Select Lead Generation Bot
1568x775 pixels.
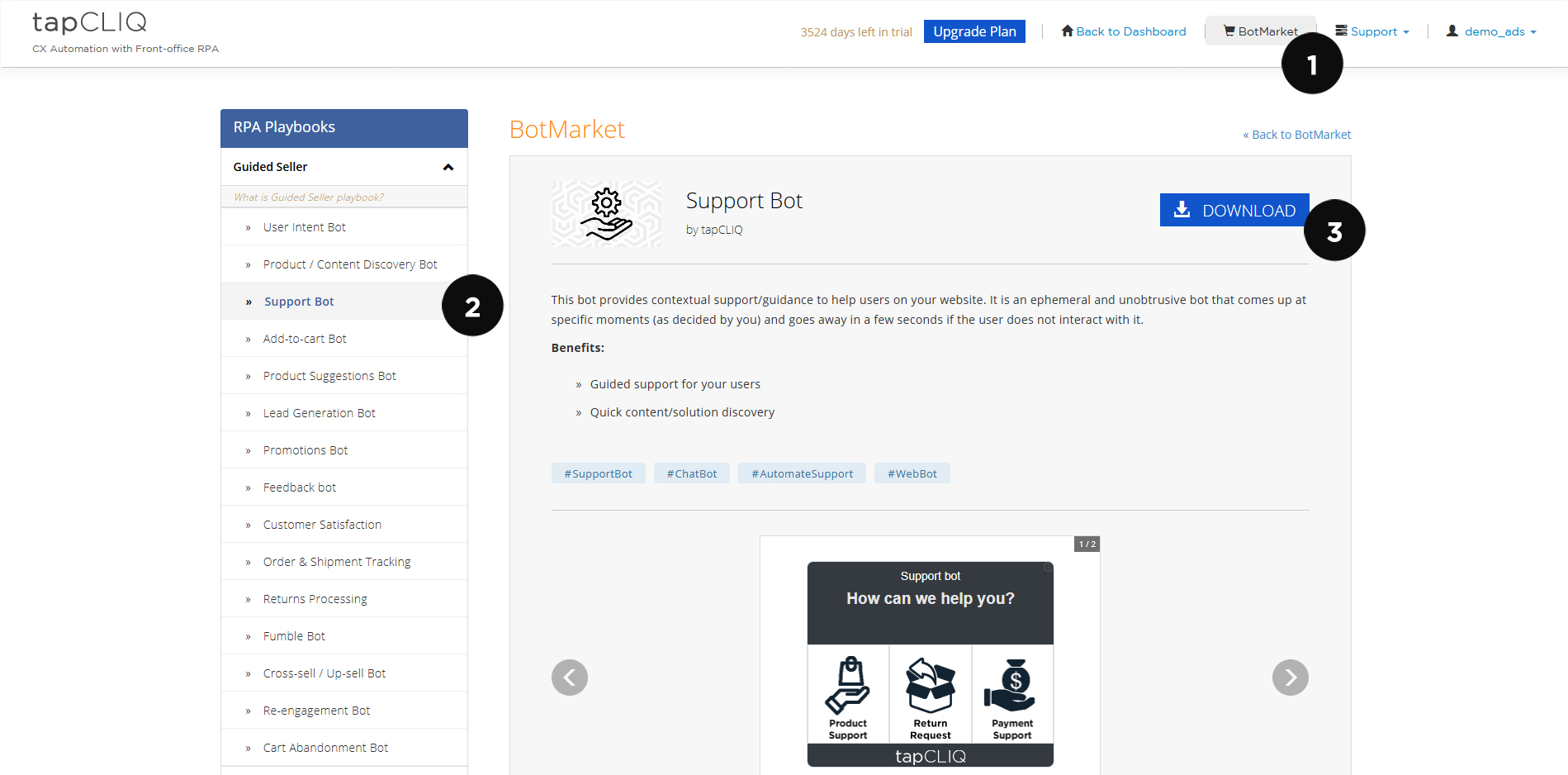click(344, 413)
